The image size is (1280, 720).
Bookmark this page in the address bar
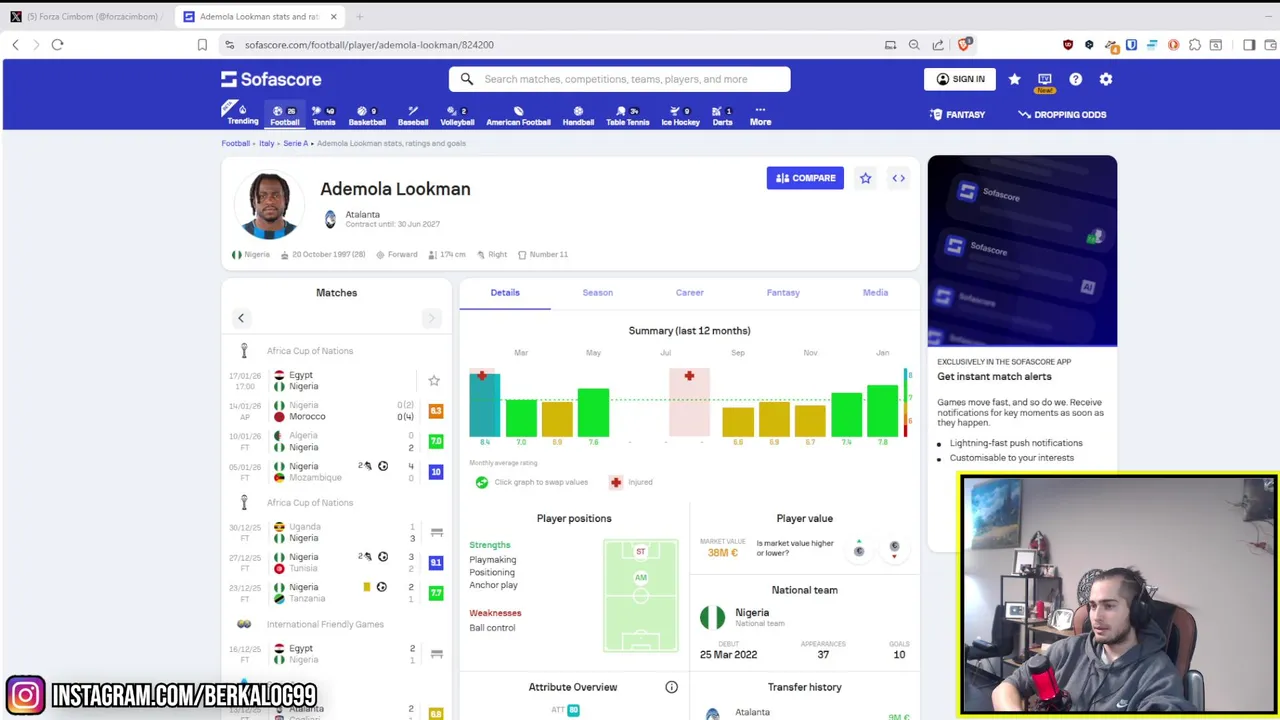pyautogui.click(x=202, y=45)
